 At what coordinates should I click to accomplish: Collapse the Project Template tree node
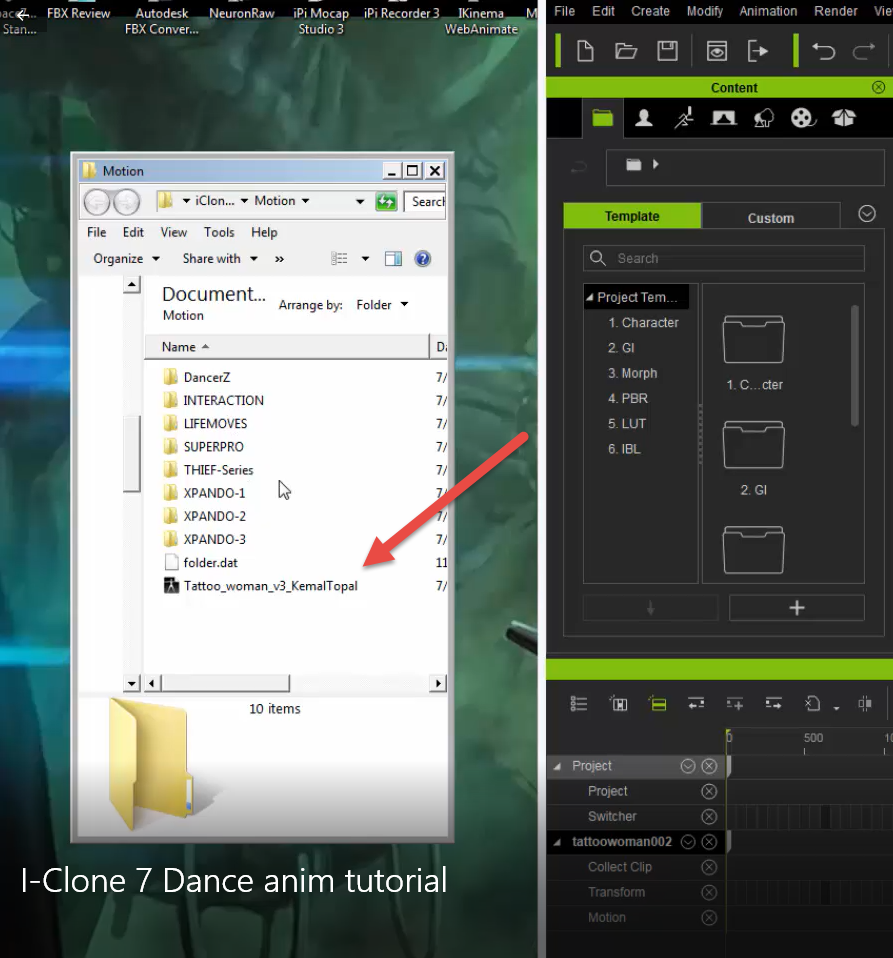589,298
